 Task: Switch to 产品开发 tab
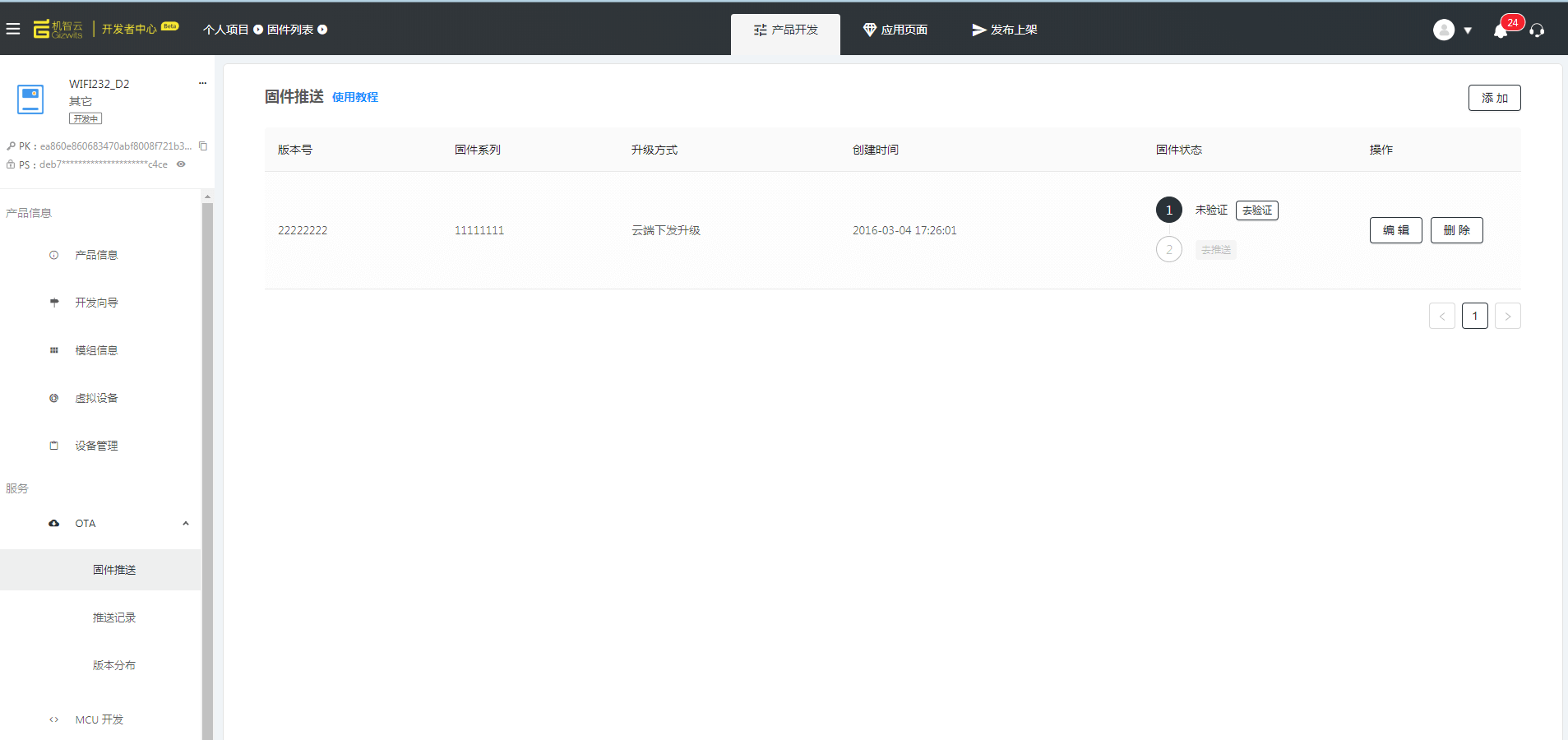coord(785,34)
